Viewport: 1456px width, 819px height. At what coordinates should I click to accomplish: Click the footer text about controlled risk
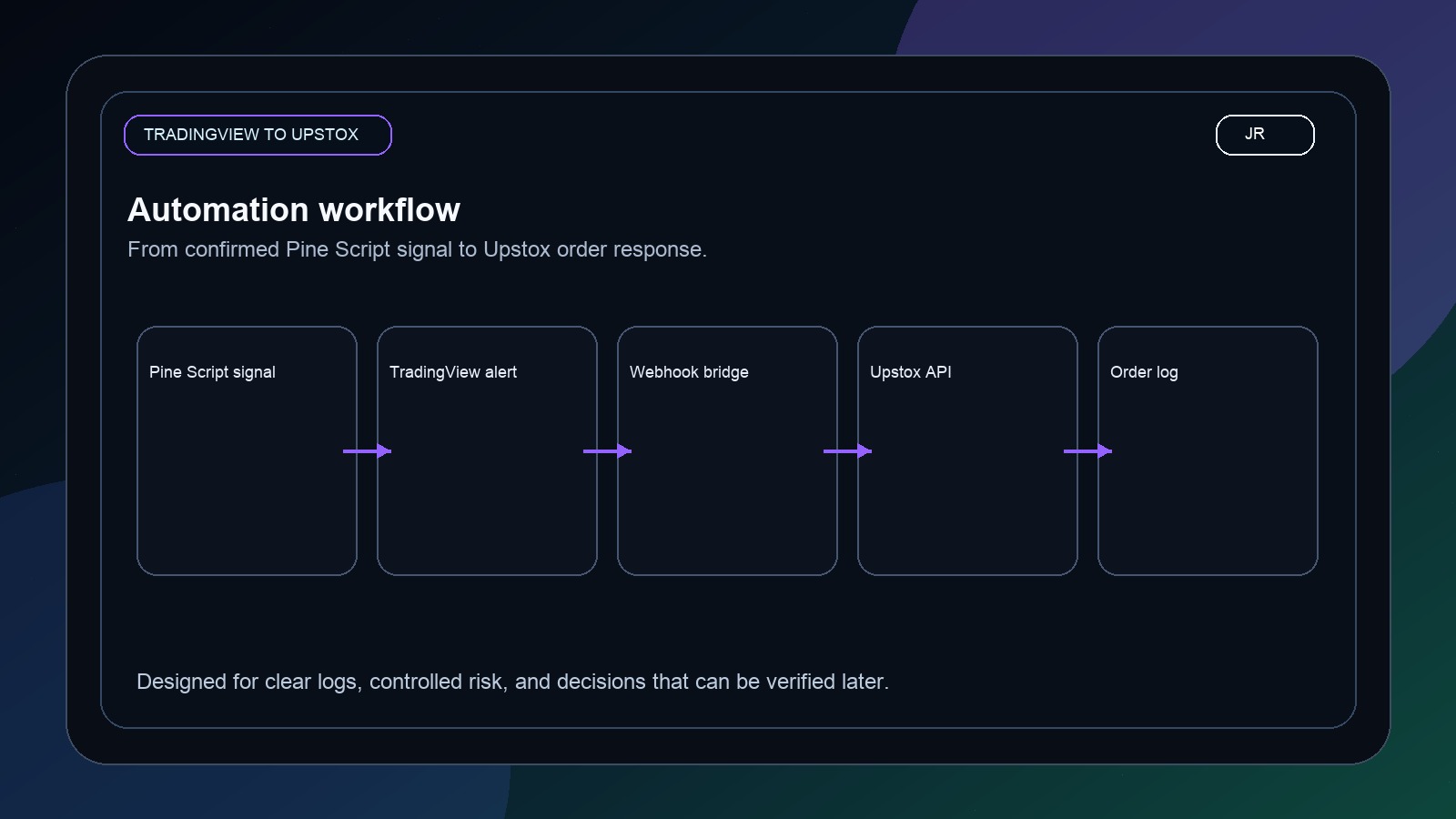point(513,681)
